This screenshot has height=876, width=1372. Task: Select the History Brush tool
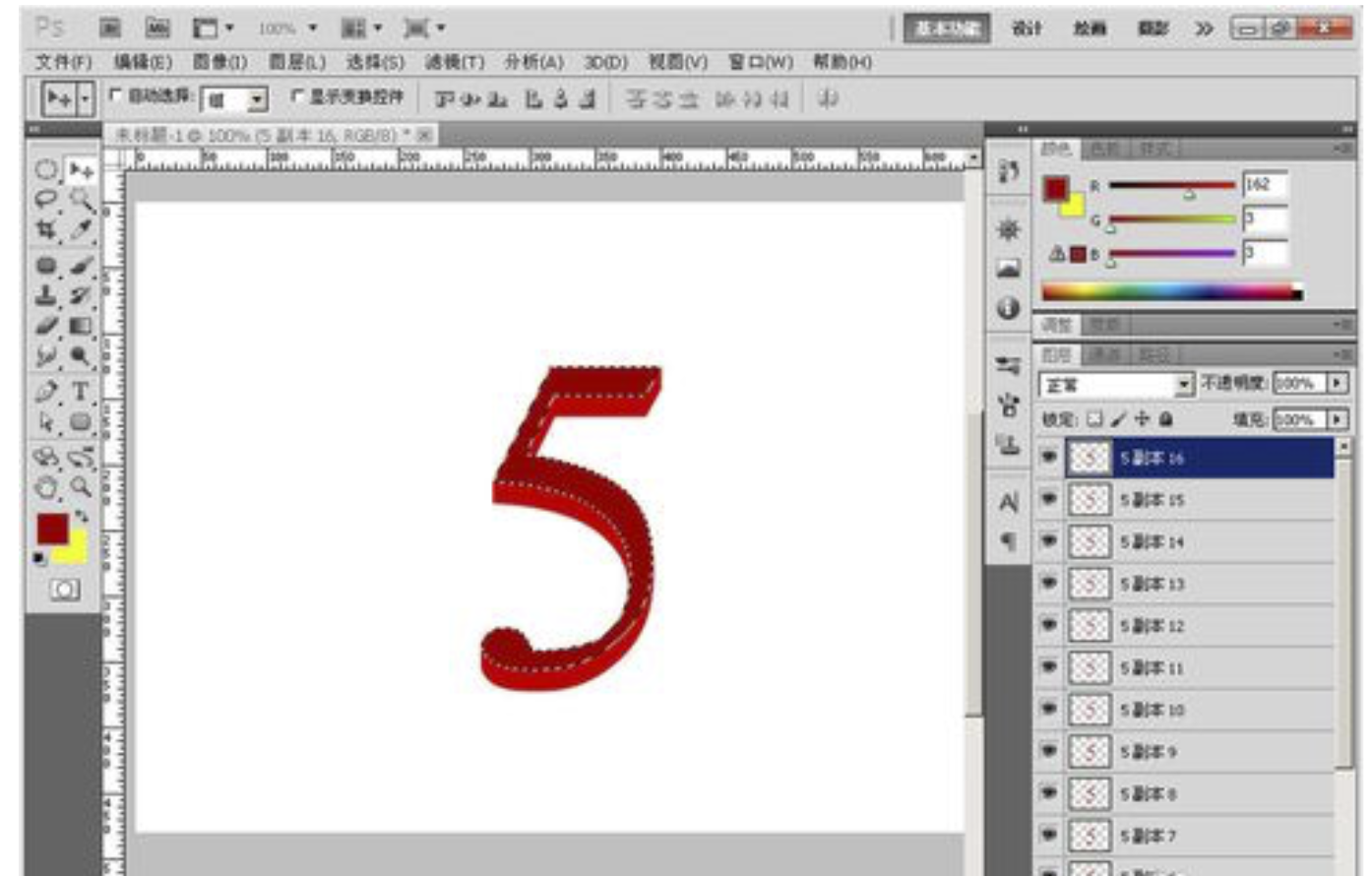point(81,294)
